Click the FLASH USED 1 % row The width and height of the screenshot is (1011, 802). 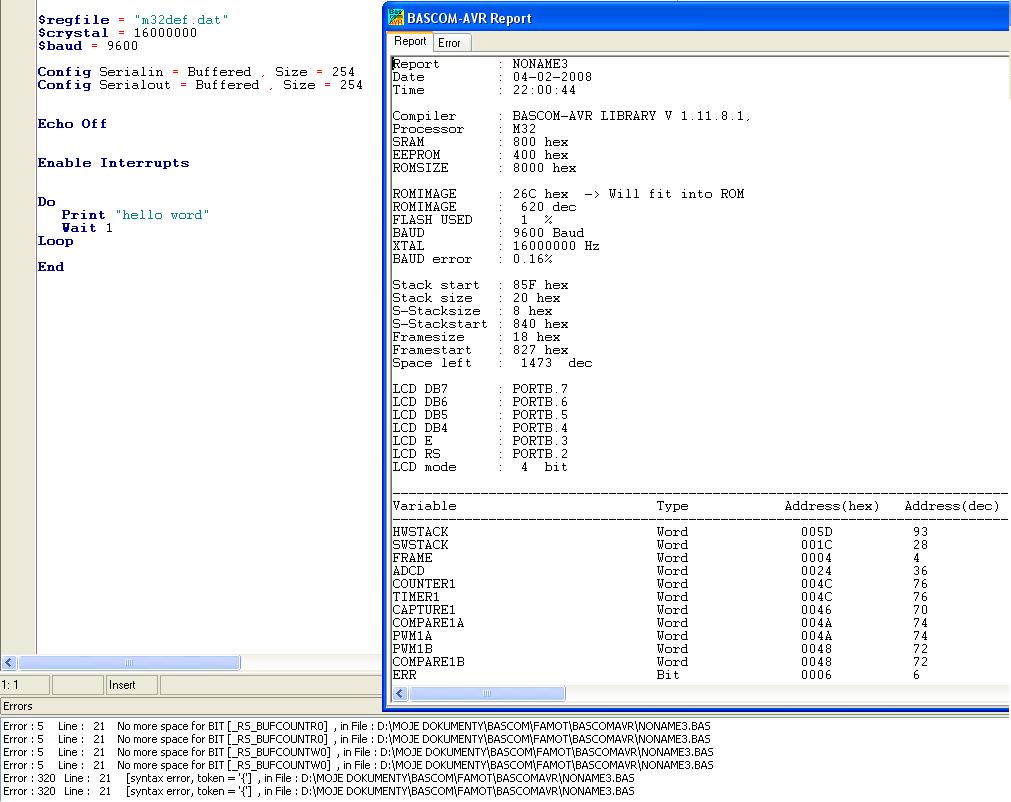[473, 220]
